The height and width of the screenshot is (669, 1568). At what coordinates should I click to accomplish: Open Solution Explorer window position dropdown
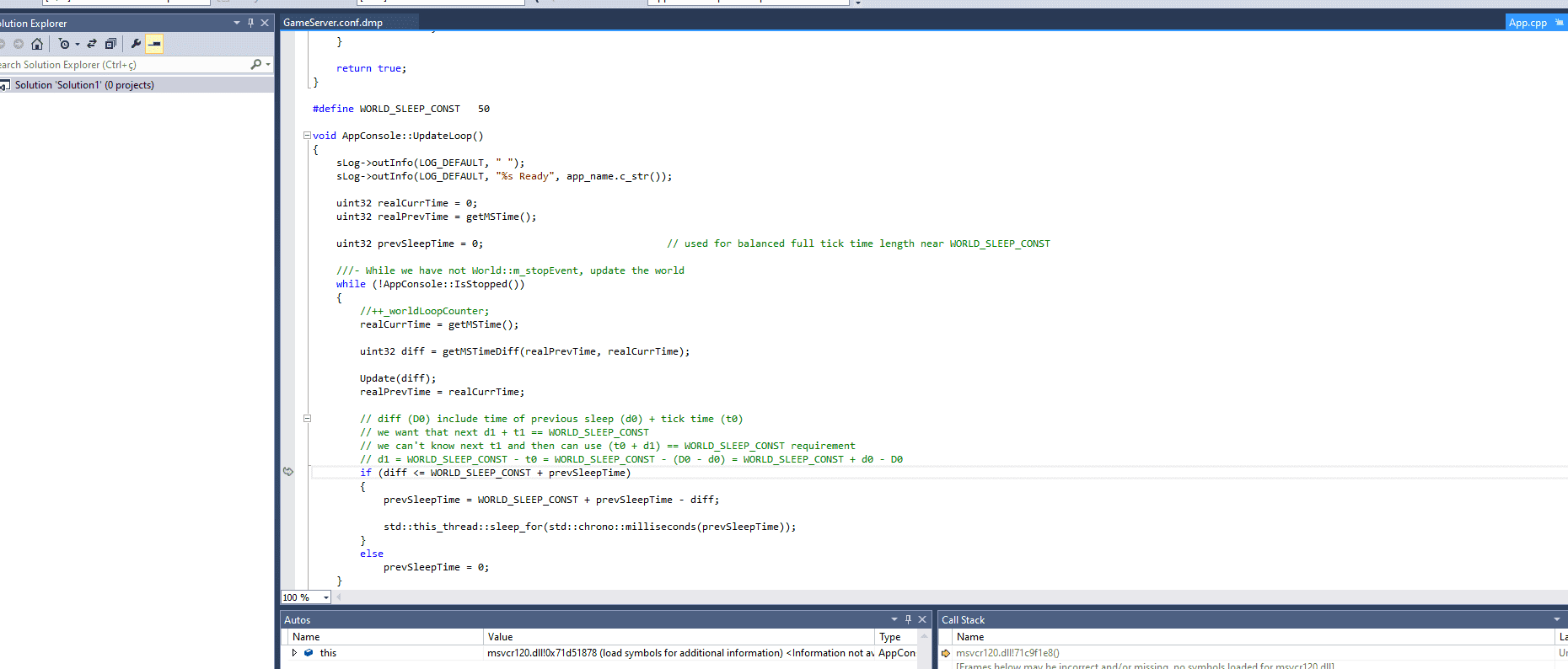pos(237,23)
